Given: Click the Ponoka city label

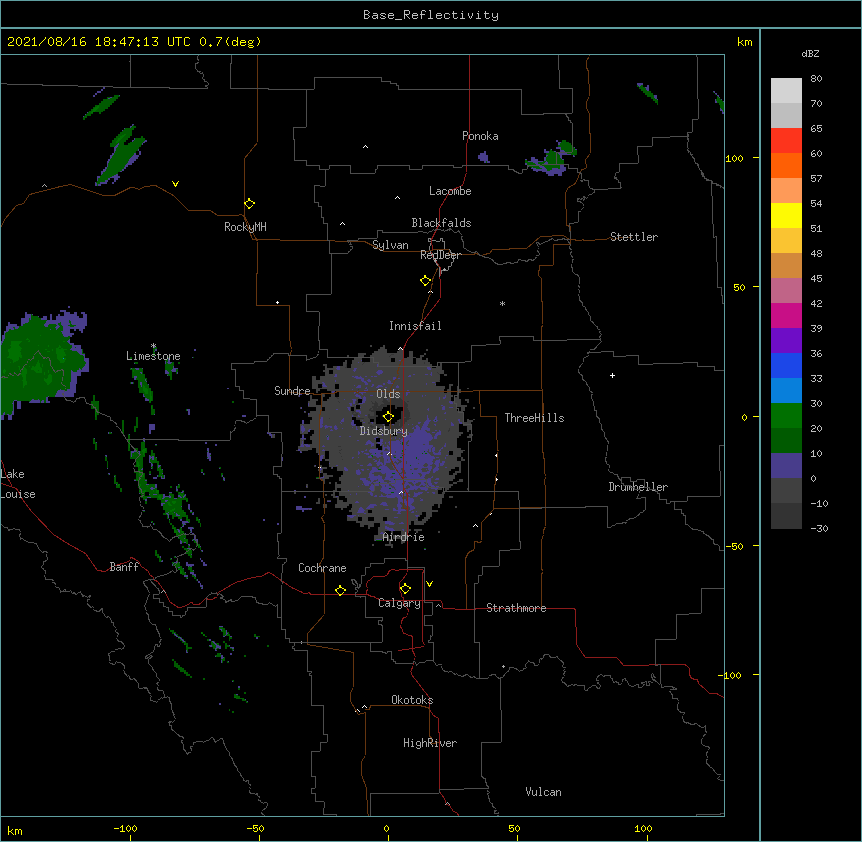Looking at the screenshot, I should pyautogui.click(x=480, y=136).
